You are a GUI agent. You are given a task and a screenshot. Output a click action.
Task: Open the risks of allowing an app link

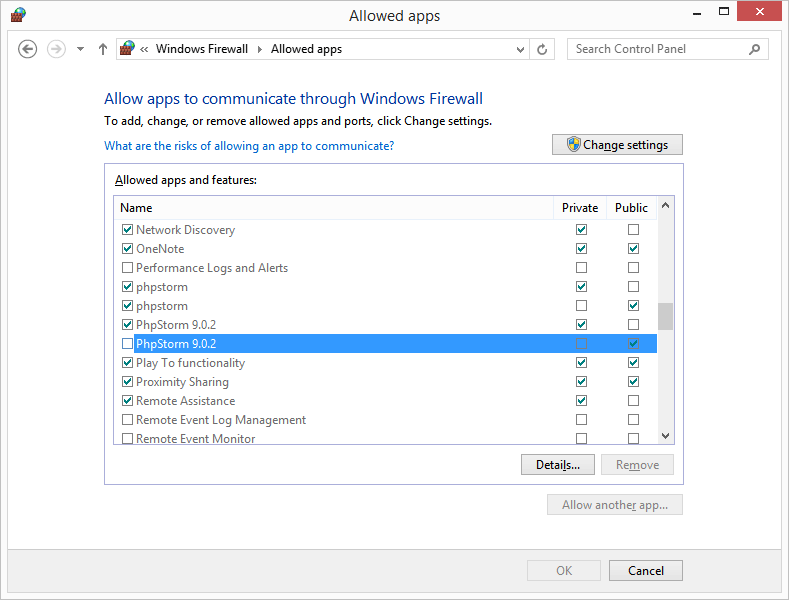[x=249, y=145]
